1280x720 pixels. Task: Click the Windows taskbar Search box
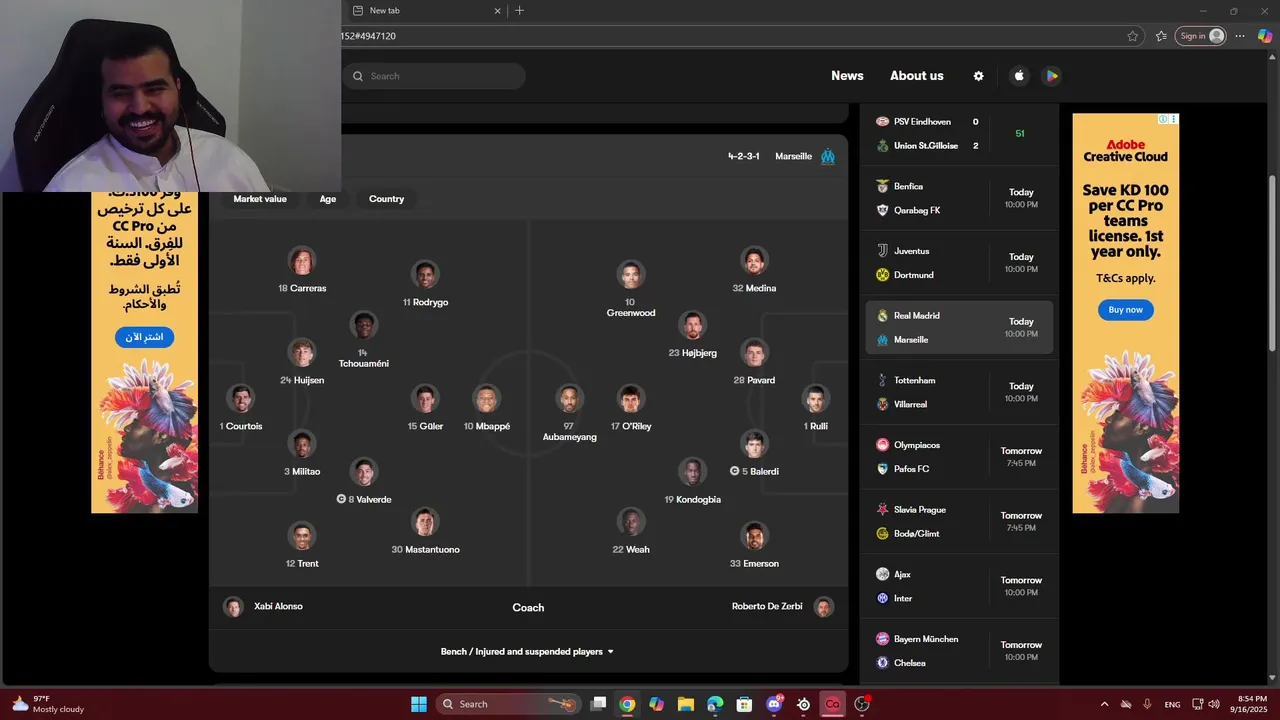click(x=509, y=704)
